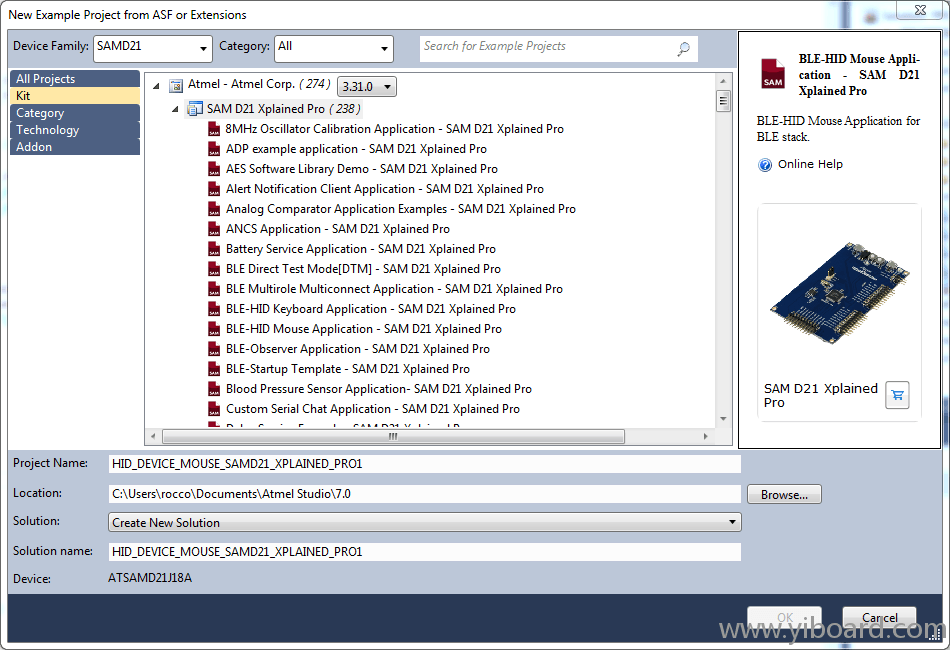Collapse the SAM D21 Xplained Pro node
Screen dimensions: 950x650
175,109
